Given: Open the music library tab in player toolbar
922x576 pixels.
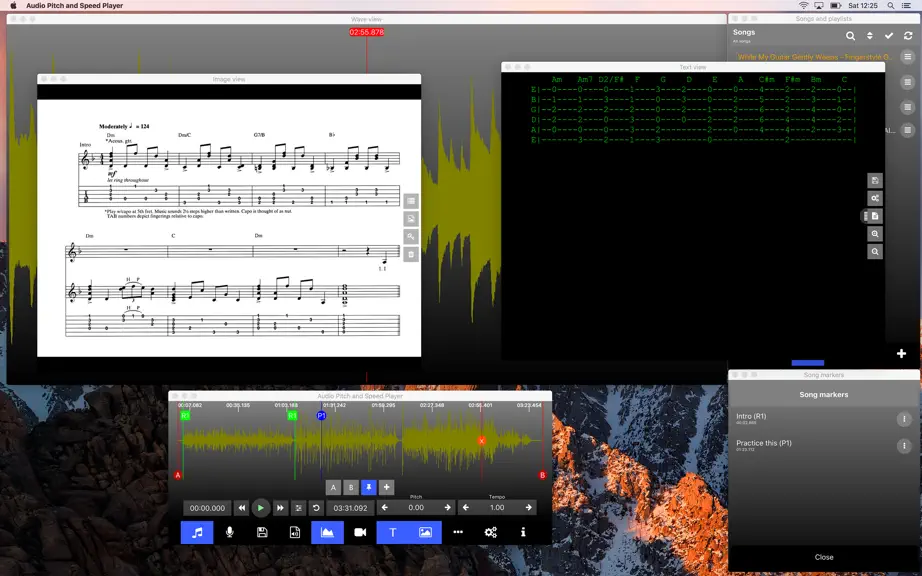Looking at the screenshot, I should pyautogui.click(x=197, y=532).
